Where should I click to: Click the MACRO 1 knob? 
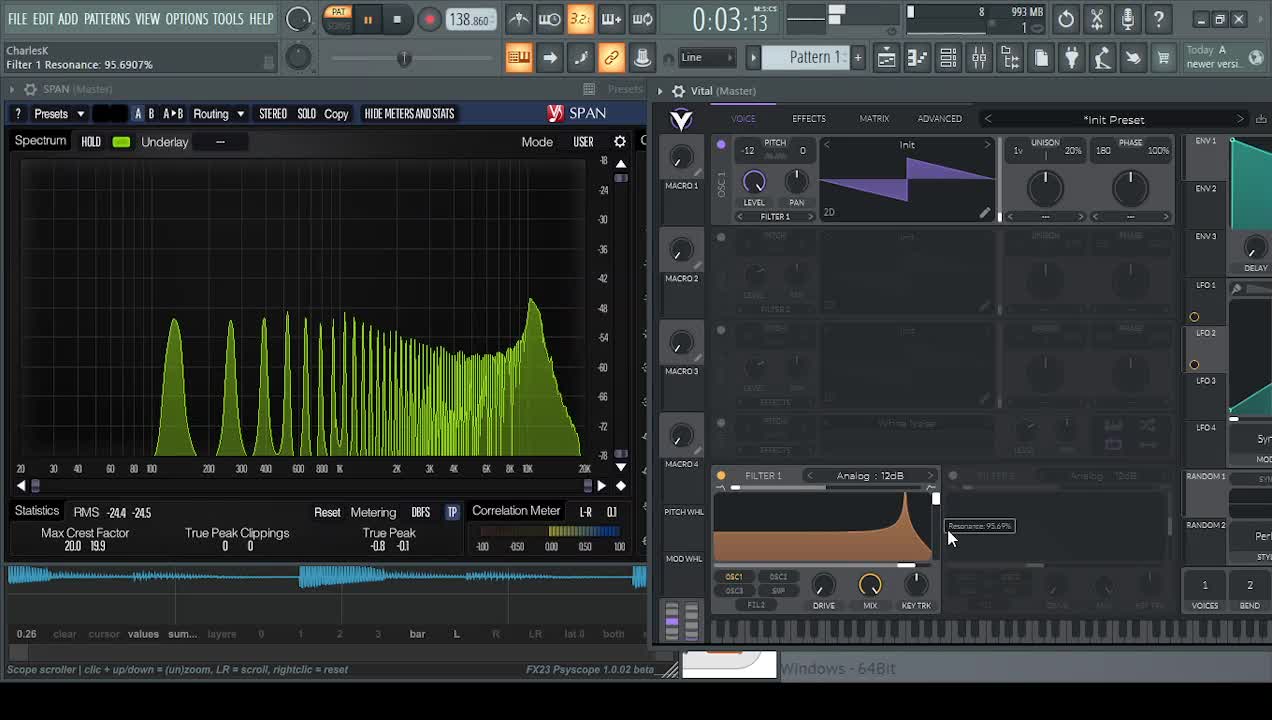[681, 158]
